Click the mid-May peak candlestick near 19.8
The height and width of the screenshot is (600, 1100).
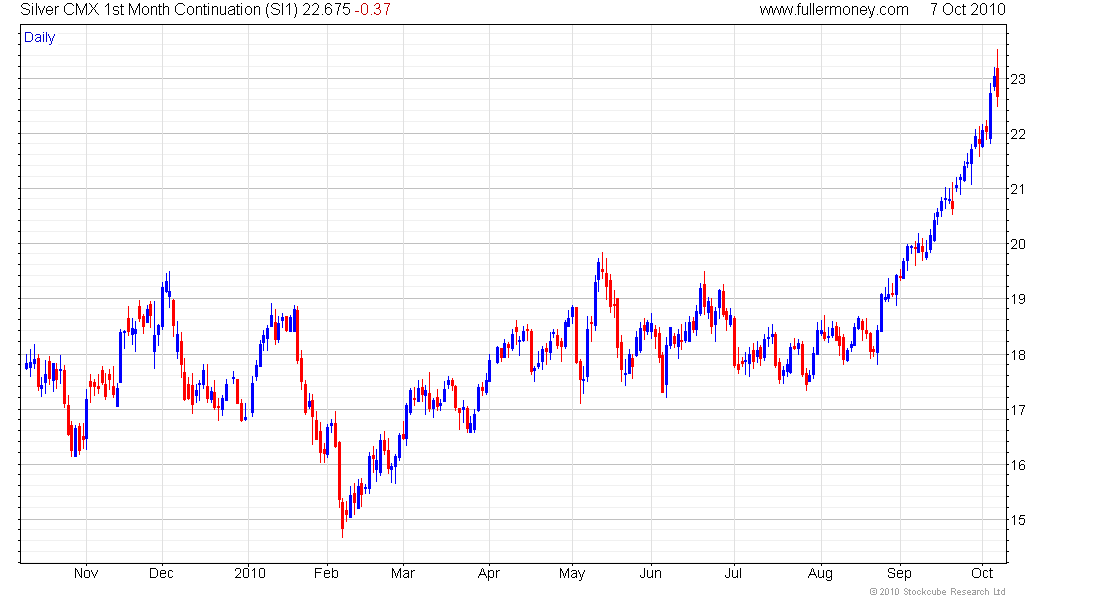[x=603, y=267]
